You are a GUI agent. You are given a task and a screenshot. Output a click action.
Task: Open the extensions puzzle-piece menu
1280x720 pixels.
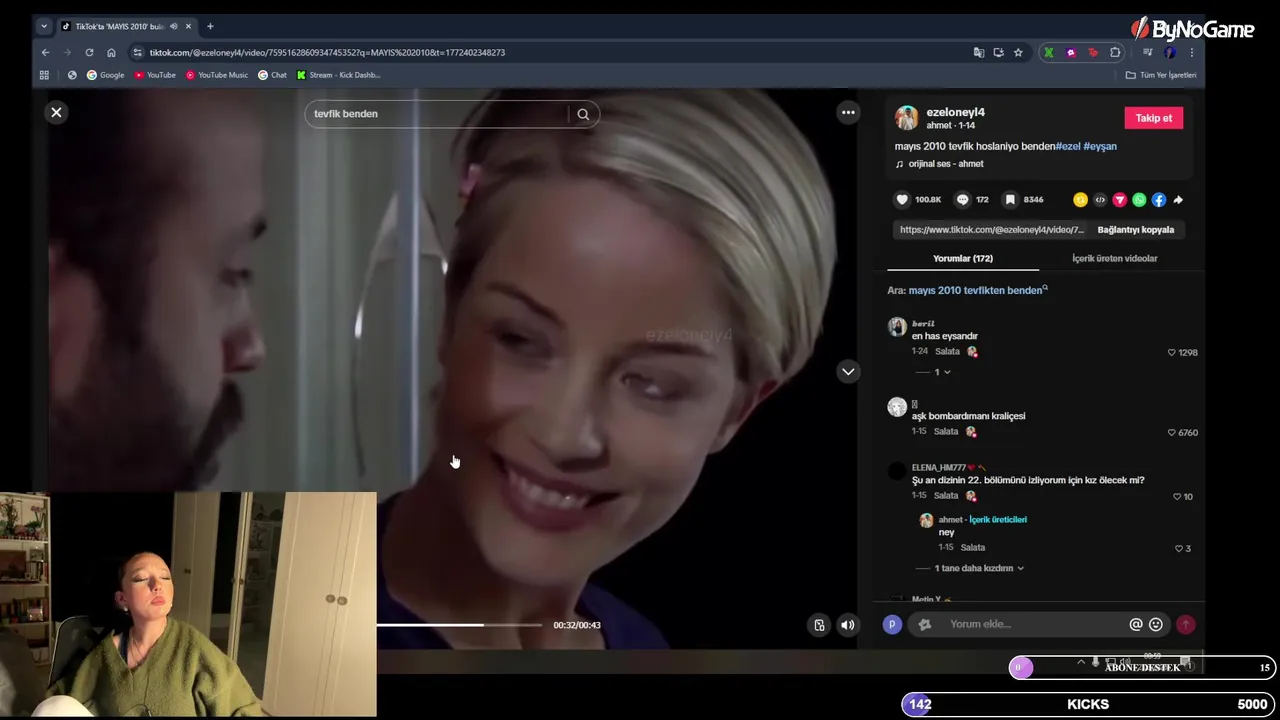click(1115, 52)
